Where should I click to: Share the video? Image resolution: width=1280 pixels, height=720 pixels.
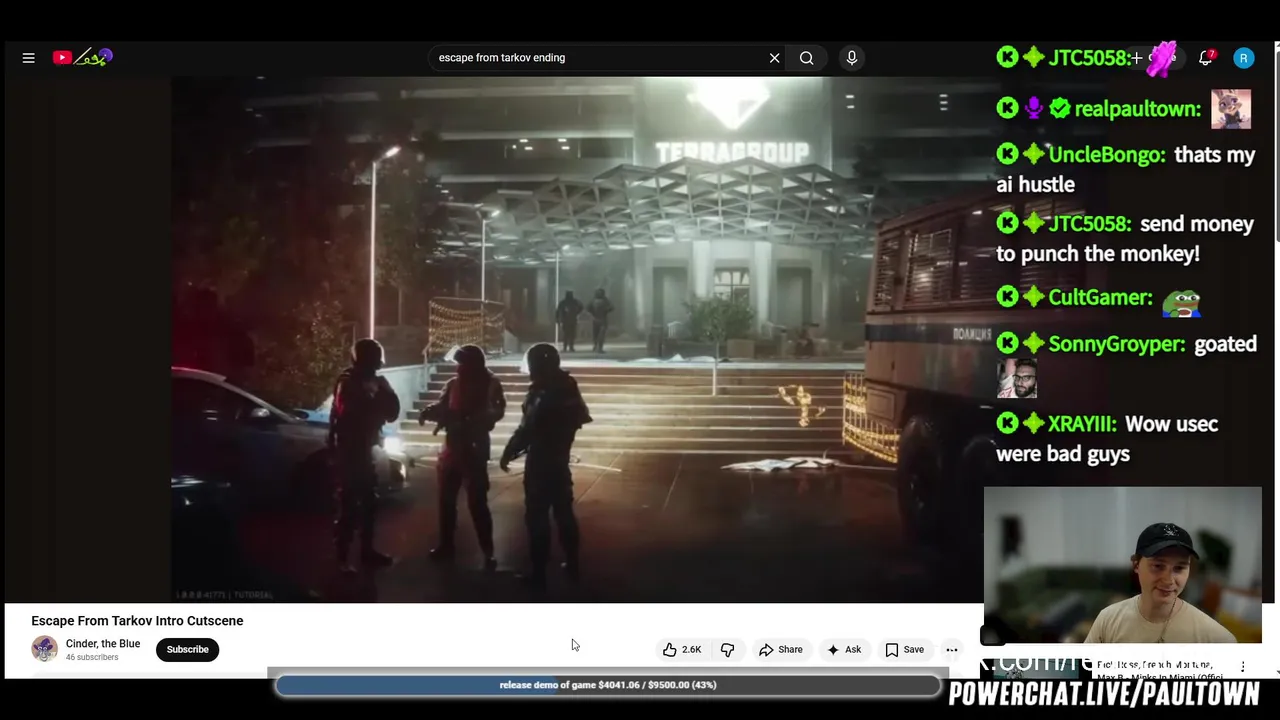[781, 650]
